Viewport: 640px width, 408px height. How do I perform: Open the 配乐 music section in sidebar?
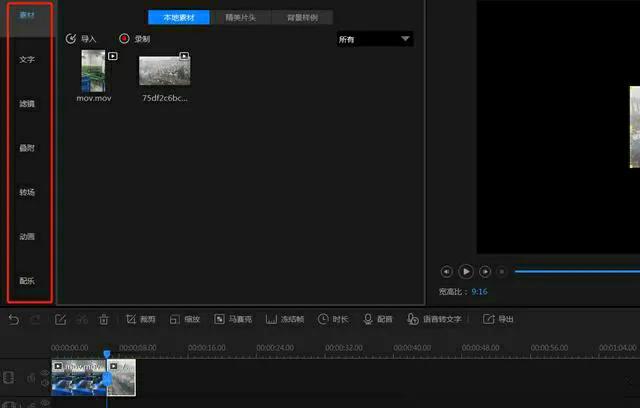click(x=27, y=281)
